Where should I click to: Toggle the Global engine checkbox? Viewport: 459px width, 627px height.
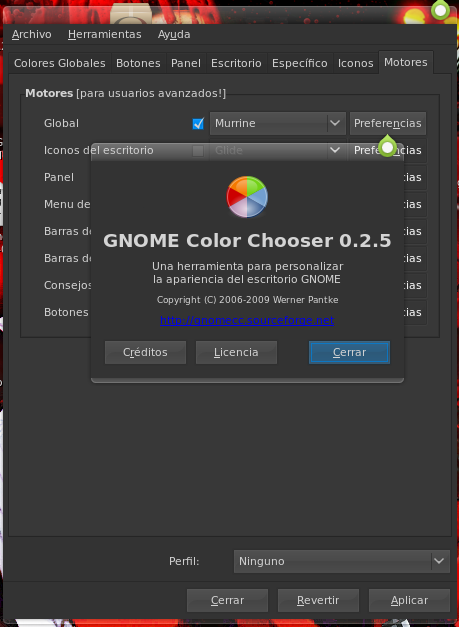pos(198,124)
